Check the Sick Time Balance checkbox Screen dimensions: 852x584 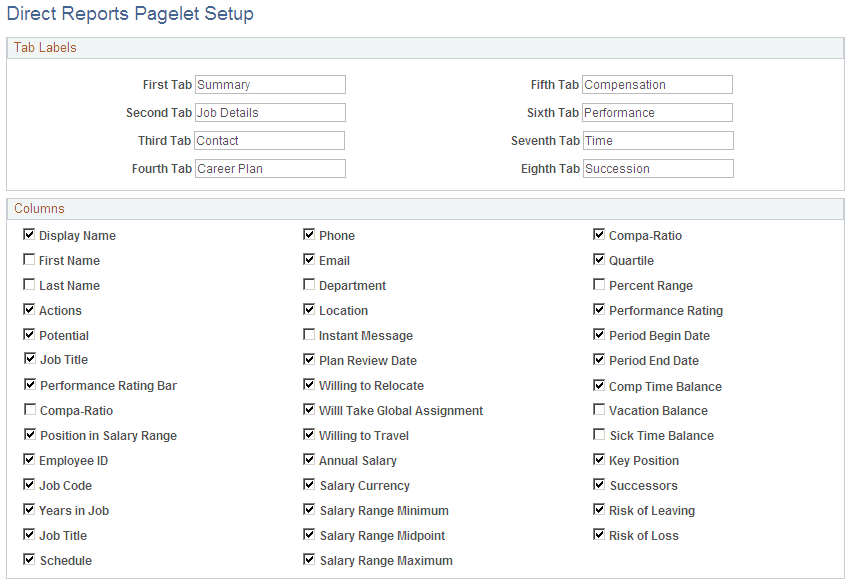pos(599,434)
